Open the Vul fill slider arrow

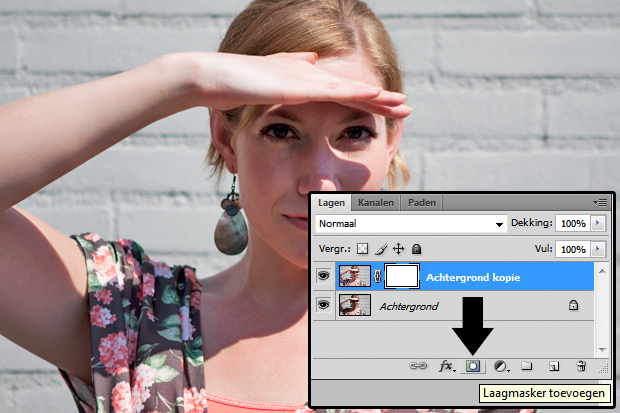click(598, 248)
